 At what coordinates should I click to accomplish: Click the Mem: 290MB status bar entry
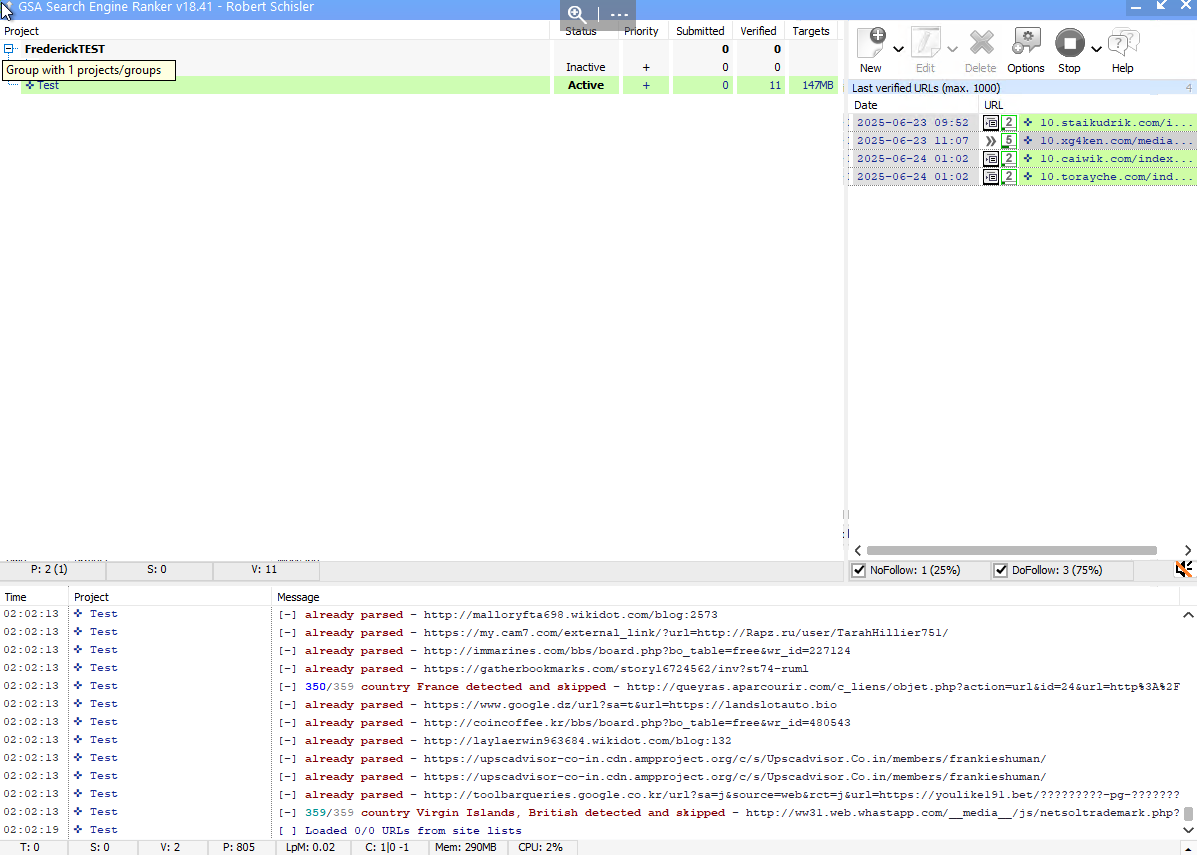point(466,847)
